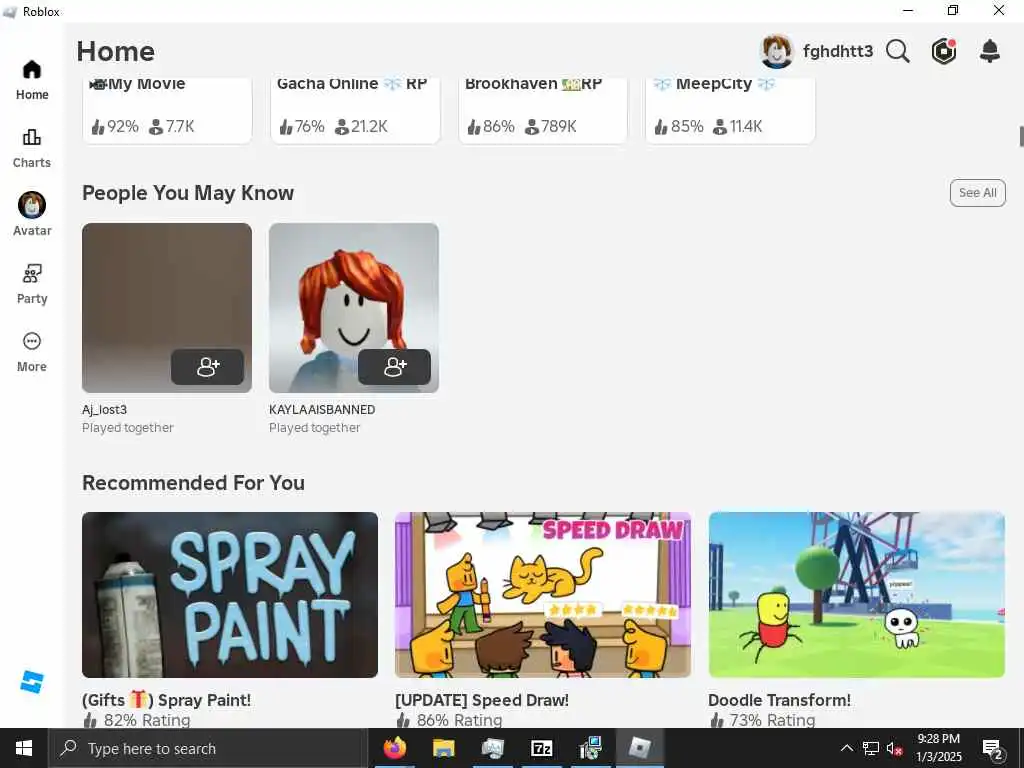Open the MeepCity game card
Image resolution: width=1024 pixels, height=768 pixels.
point(730,110)
